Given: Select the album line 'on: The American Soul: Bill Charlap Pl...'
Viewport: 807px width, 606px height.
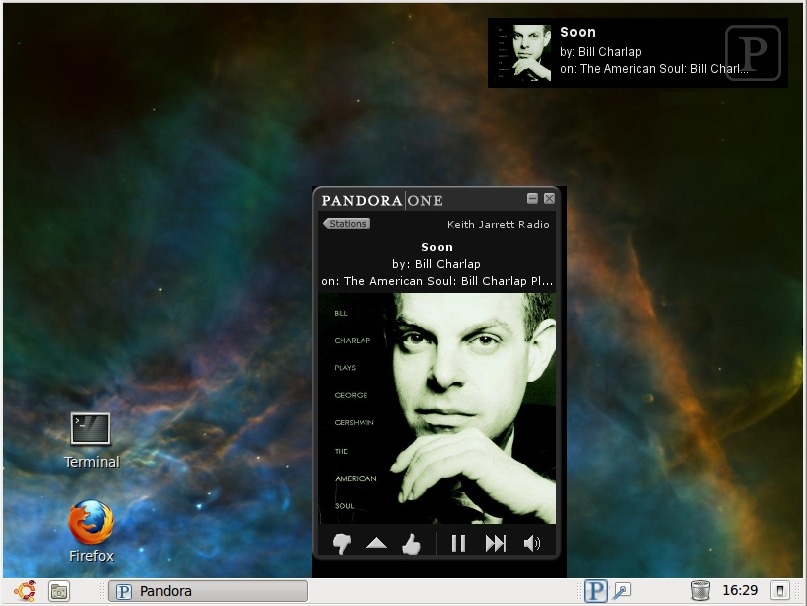Looking at the screenshot, I should pos(437,281).
